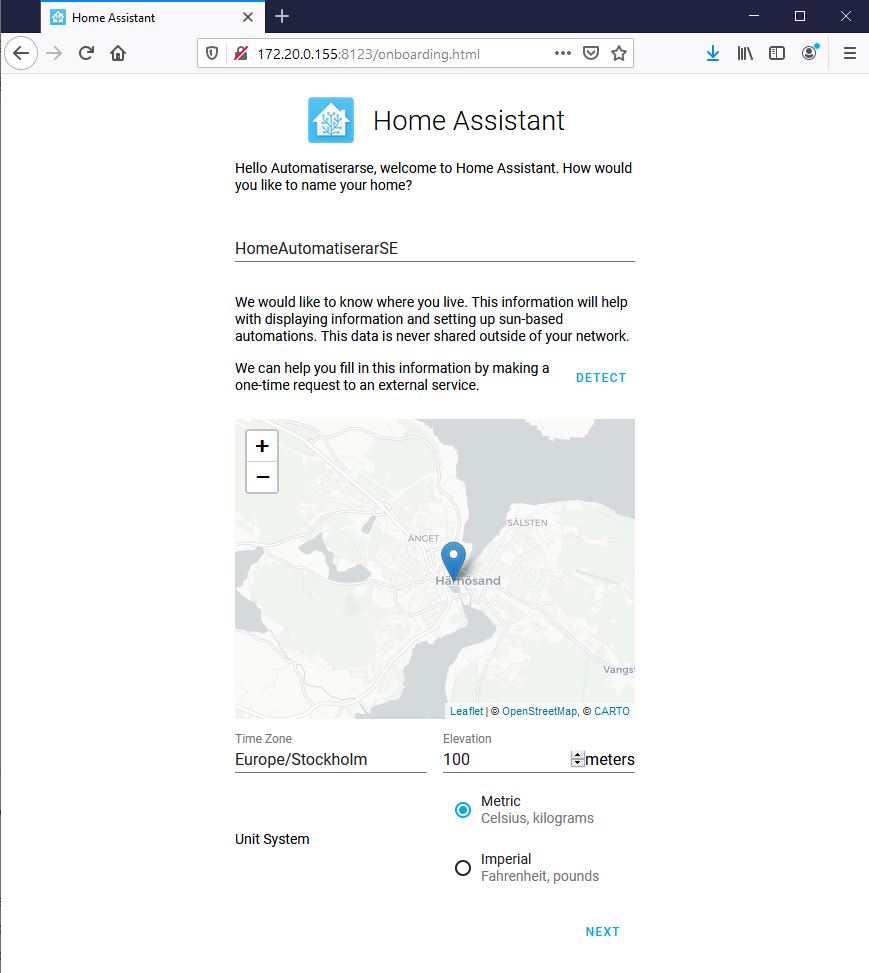Open the CARTO attribution link
869x973 pixels.
click(x=611, y=711)
